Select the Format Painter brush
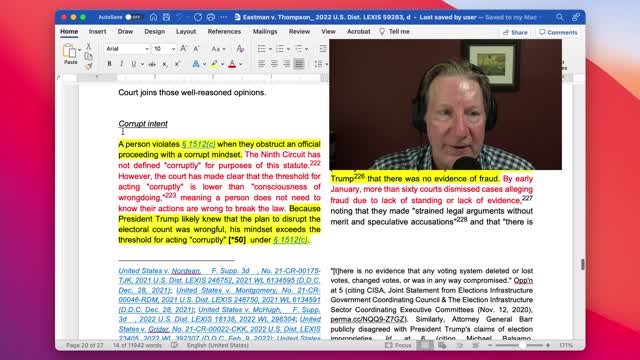The height and width of the screenshot is (360, 640). click(x=89, y=66)
